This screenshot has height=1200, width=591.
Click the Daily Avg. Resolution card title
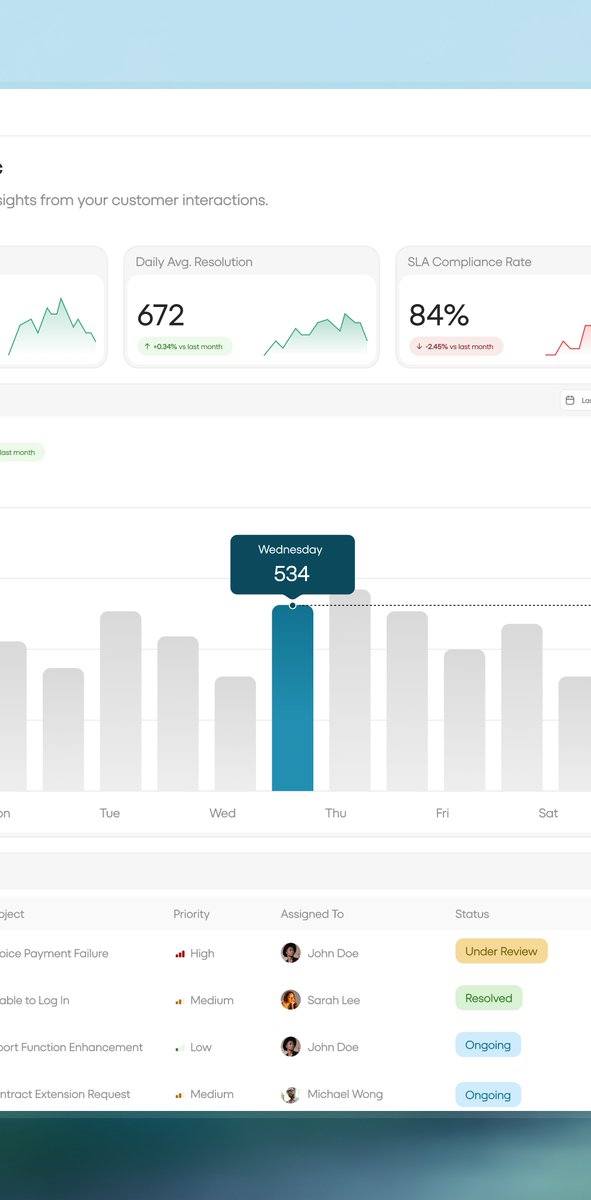point(194,262)
